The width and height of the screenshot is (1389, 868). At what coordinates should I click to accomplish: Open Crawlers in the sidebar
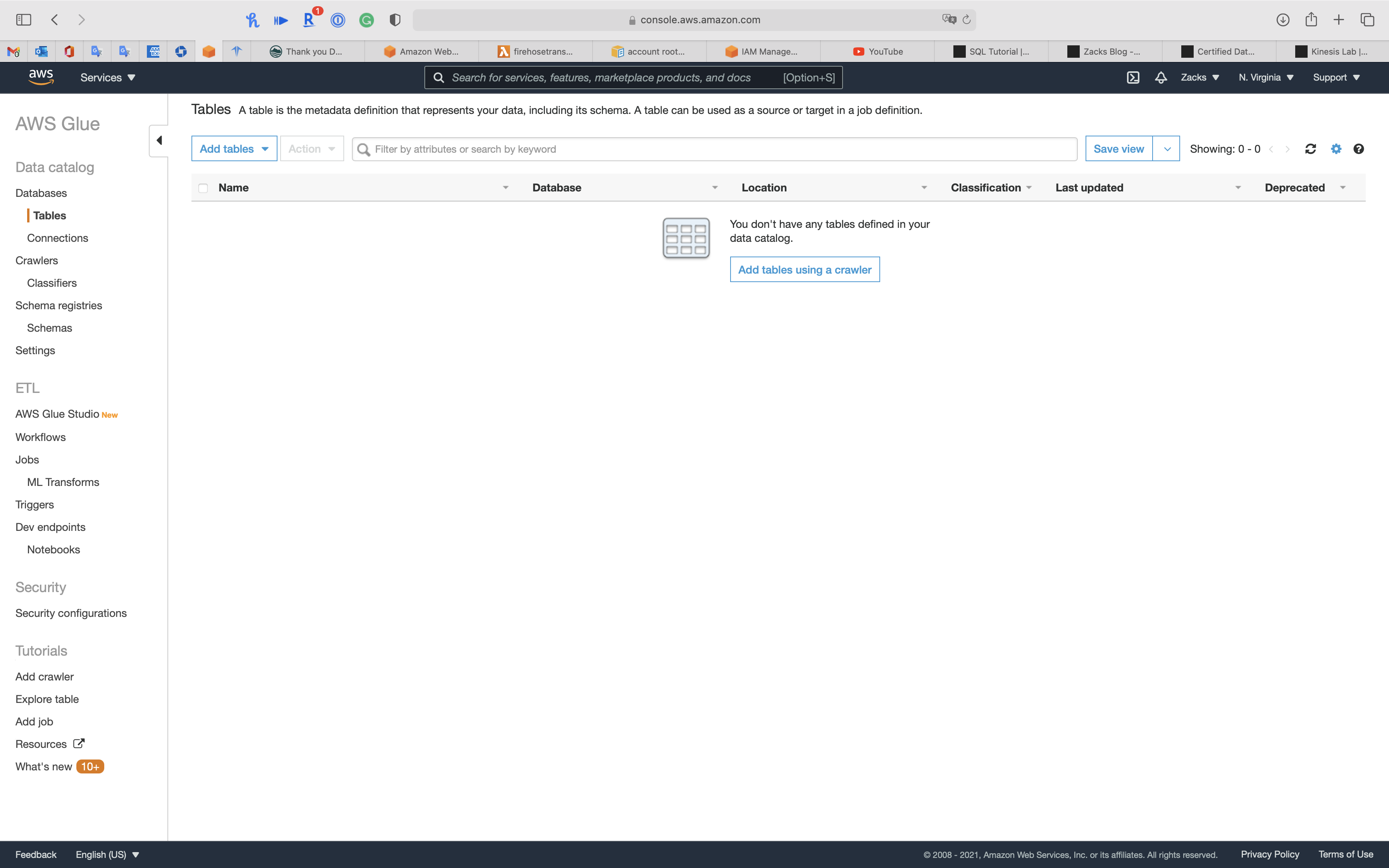click(37, 261)
